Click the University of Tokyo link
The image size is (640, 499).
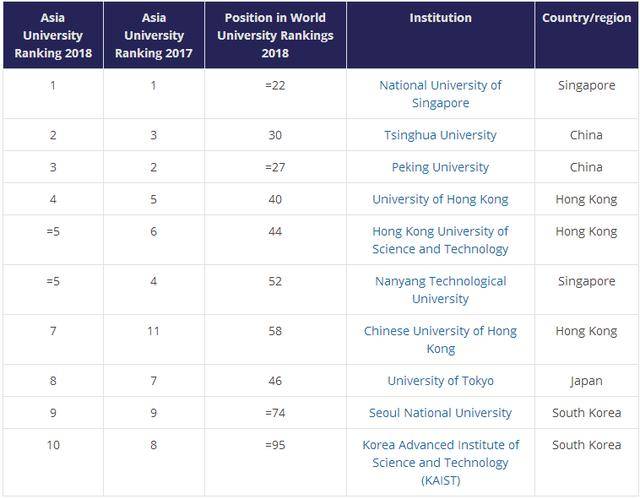(x=440, y=381)
